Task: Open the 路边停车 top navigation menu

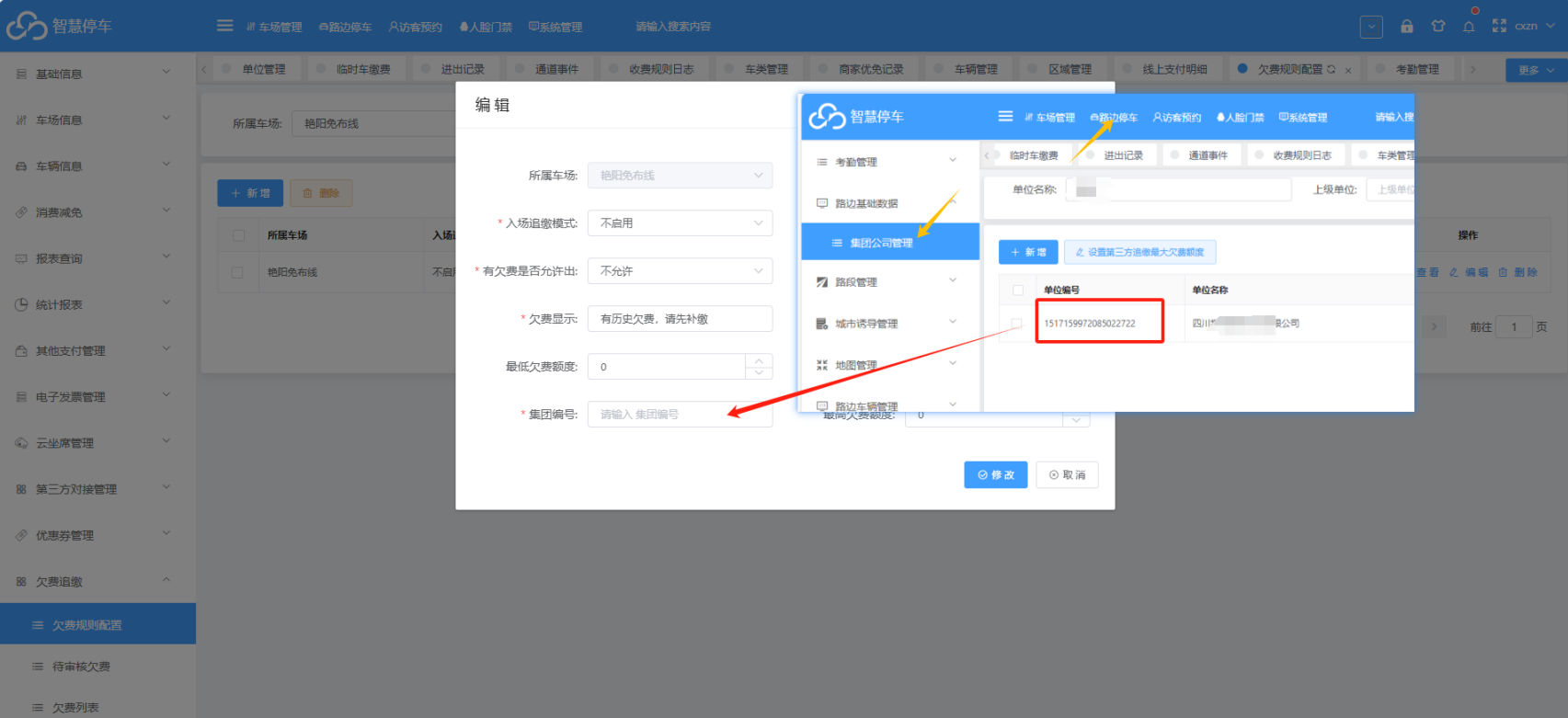Action: (346, 27)
